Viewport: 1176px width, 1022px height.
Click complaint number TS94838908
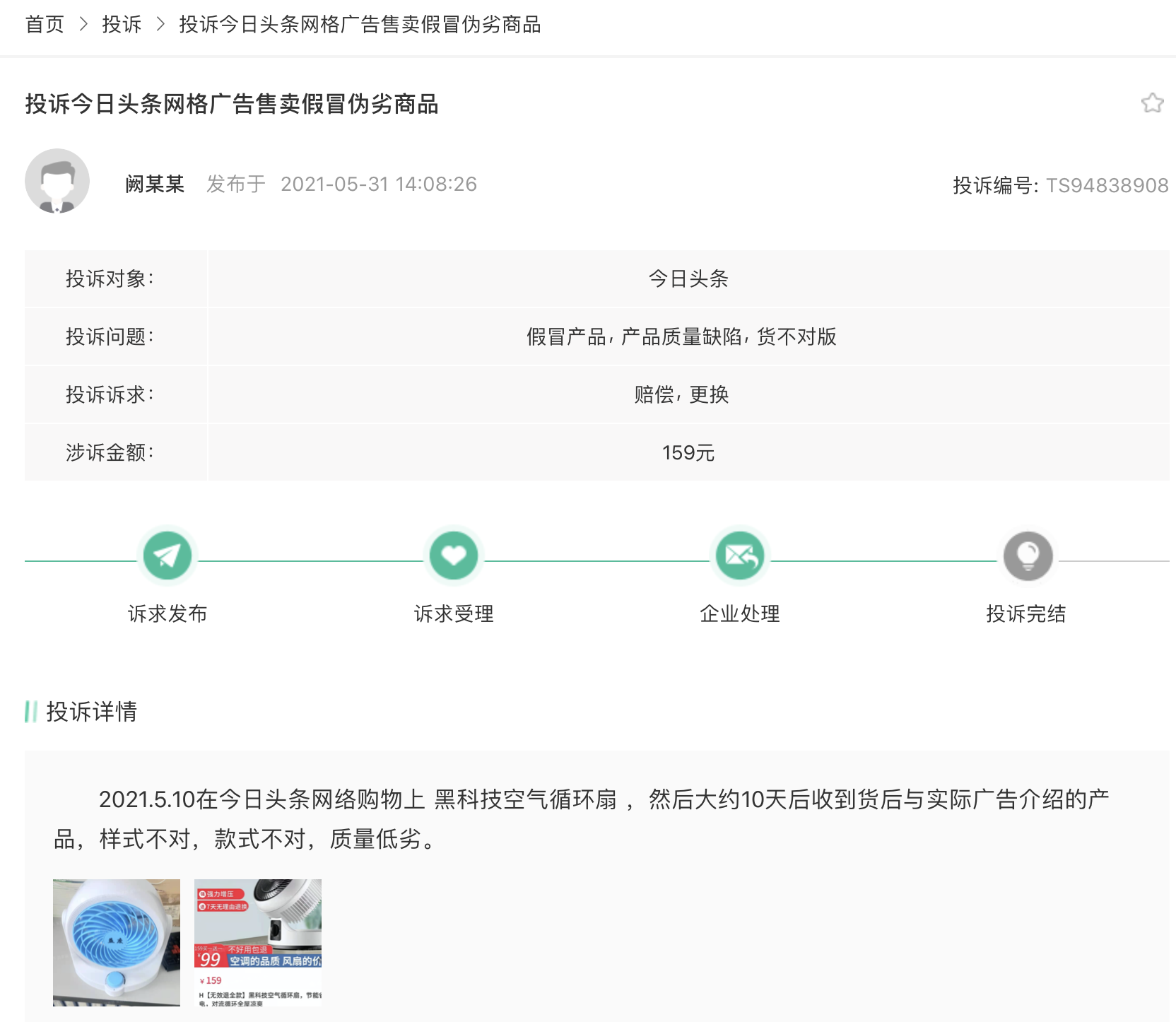pos(1107,185)
